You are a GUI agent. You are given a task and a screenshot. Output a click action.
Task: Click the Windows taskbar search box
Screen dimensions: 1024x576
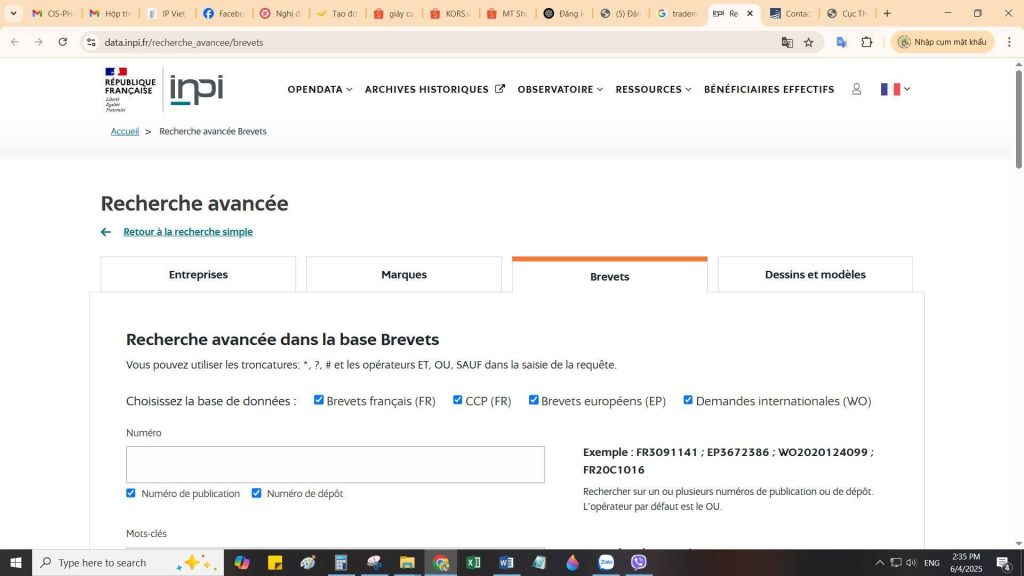(x=127, y=562)
